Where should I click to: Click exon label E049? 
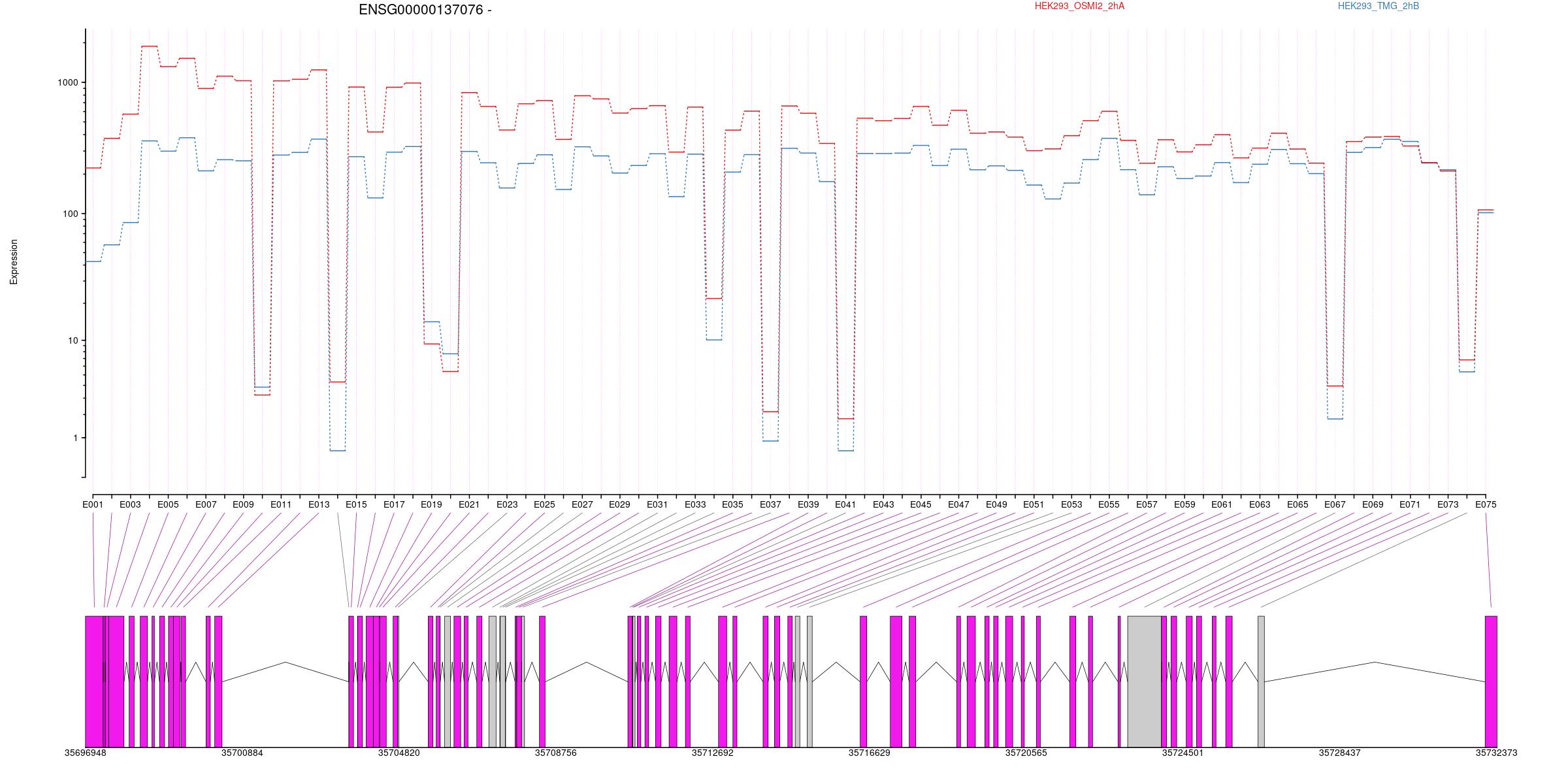[x=996, y=504]
